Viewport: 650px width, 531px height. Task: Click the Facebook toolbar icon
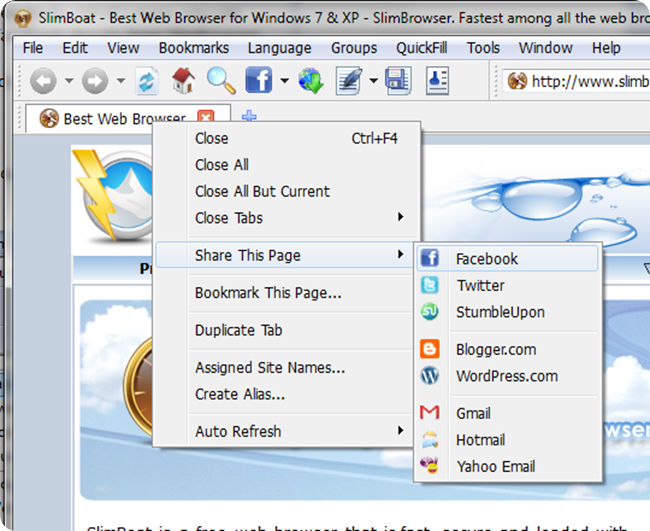[259, 80]
